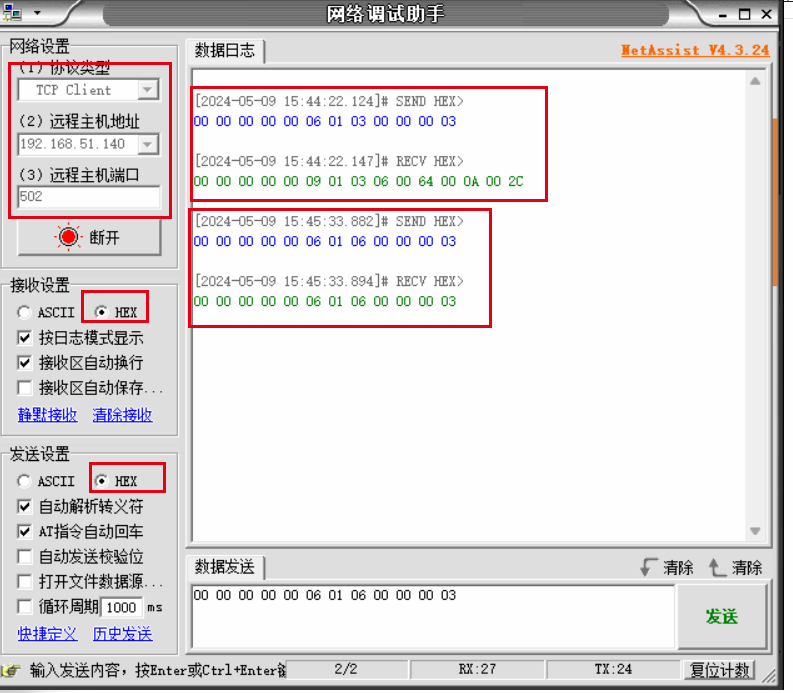
Task: Select HEX in receive settings
Action: point(116,313)
